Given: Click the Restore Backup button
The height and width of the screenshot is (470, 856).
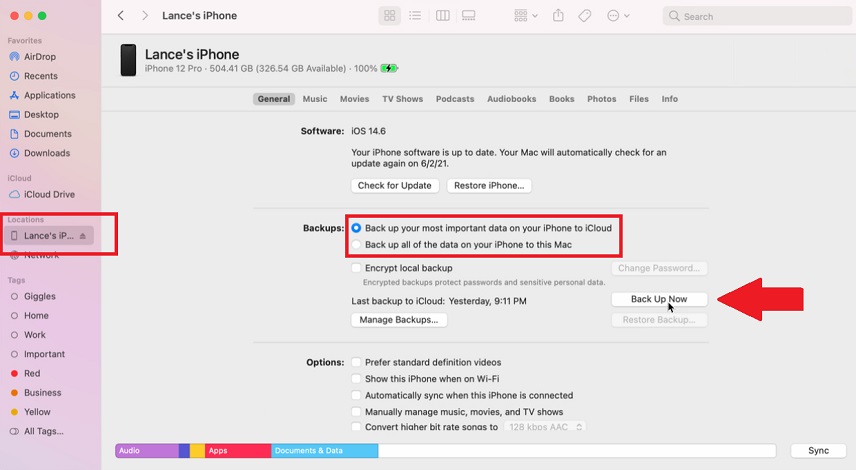Looking at the screenshot, I should coord(659,320).
